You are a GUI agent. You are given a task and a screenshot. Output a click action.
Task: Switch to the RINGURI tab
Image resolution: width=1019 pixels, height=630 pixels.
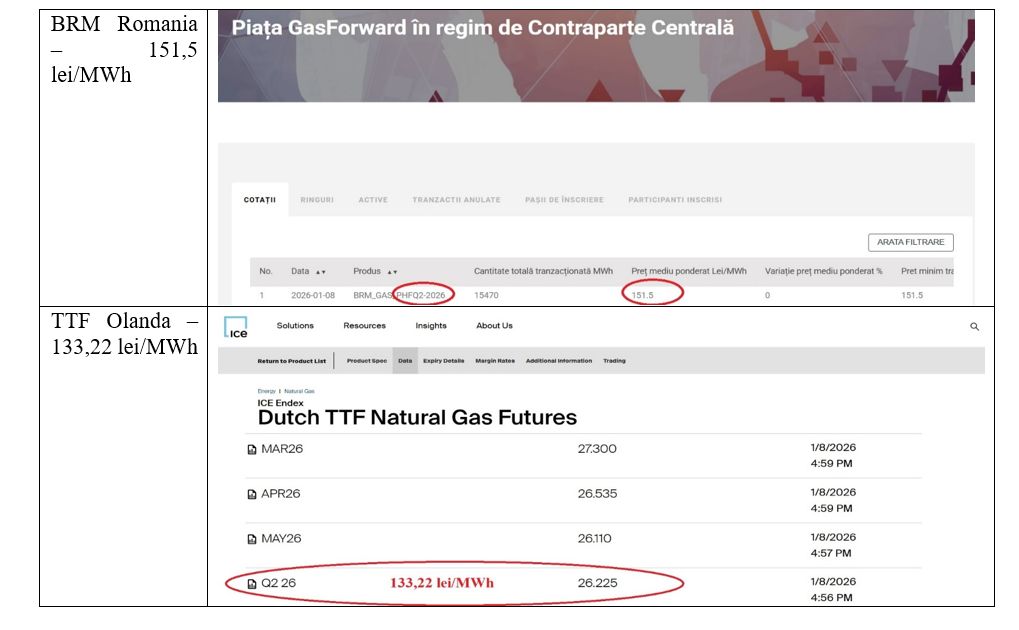[320, 199]
